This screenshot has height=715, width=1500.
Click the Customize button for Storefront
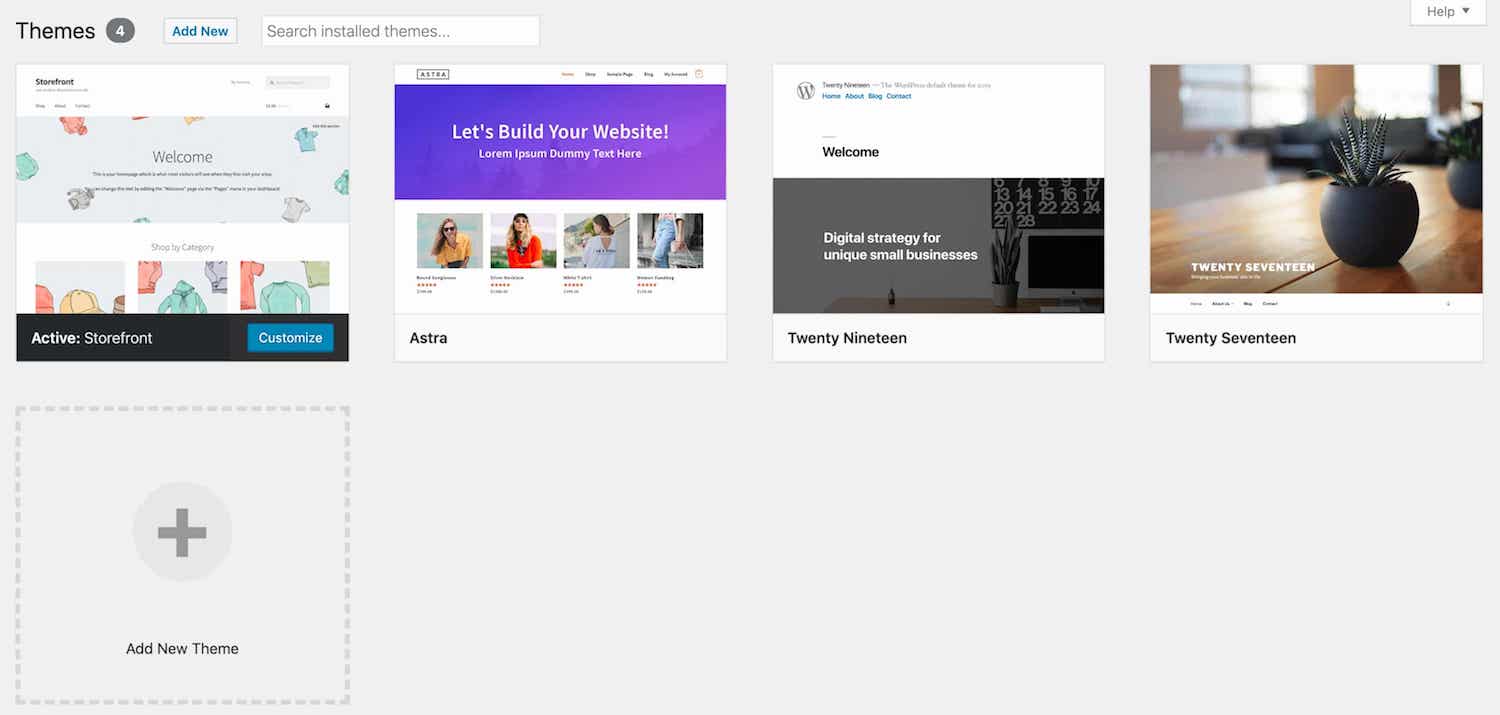[x=290, y=338]
